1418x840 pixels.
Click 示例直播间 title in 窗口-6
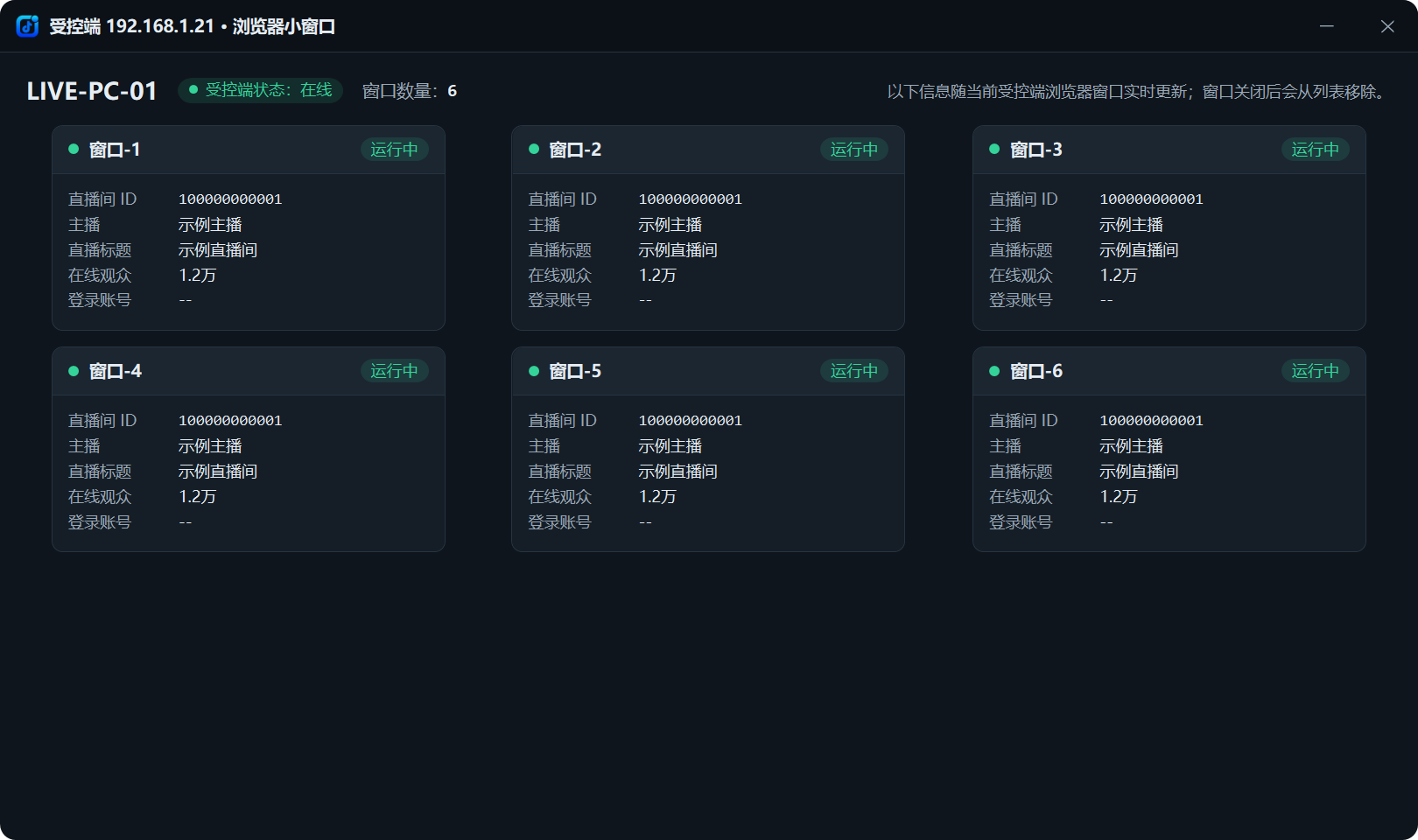1140,472
